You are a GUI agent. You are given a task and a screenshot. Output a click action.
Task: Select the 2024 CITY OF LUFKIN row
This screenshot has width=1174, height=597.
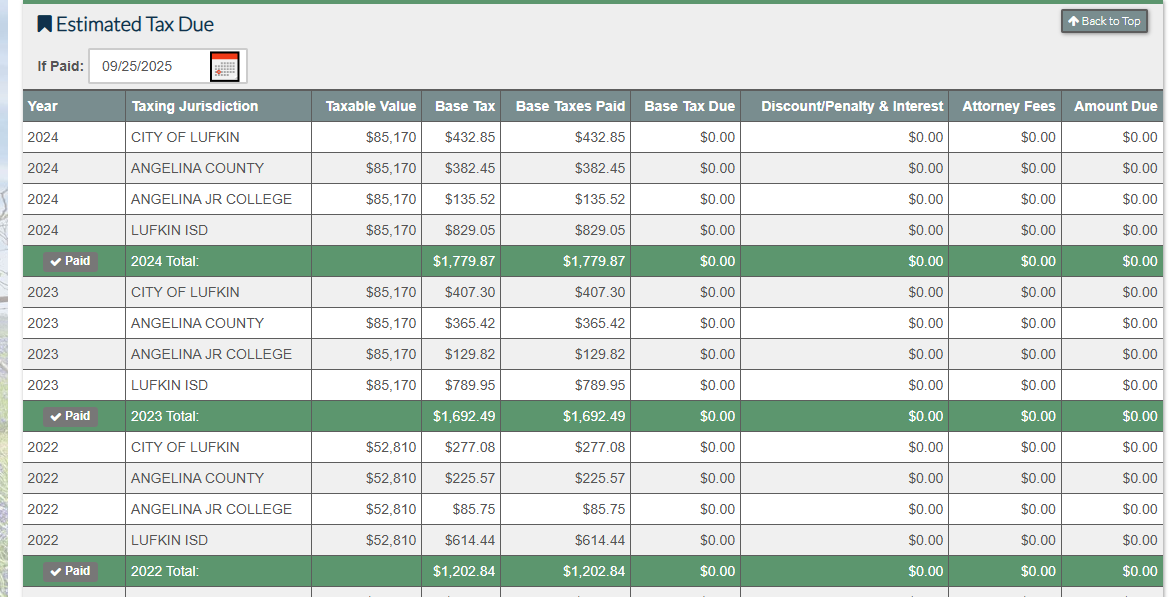coord(185,137)
